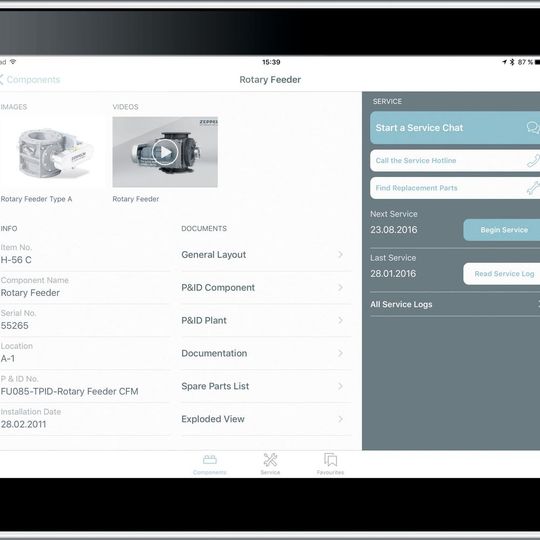The height and width of the screenshot is (540, 540).
Task: Click chevron next to P&ID Plant
Action: click(x=340, y=320)
